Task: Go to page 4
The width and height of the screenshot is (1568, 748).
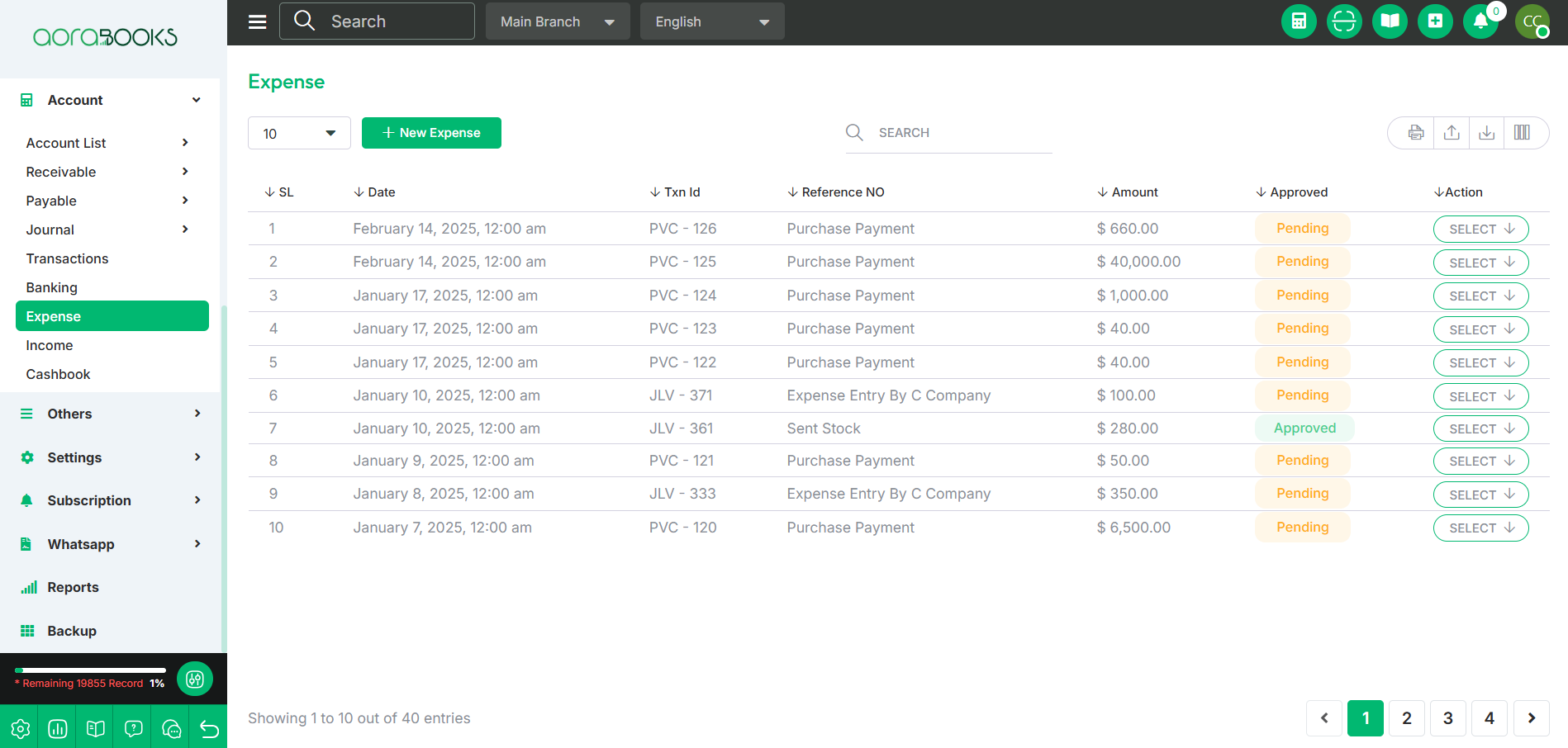Action: pos(1490,718)
